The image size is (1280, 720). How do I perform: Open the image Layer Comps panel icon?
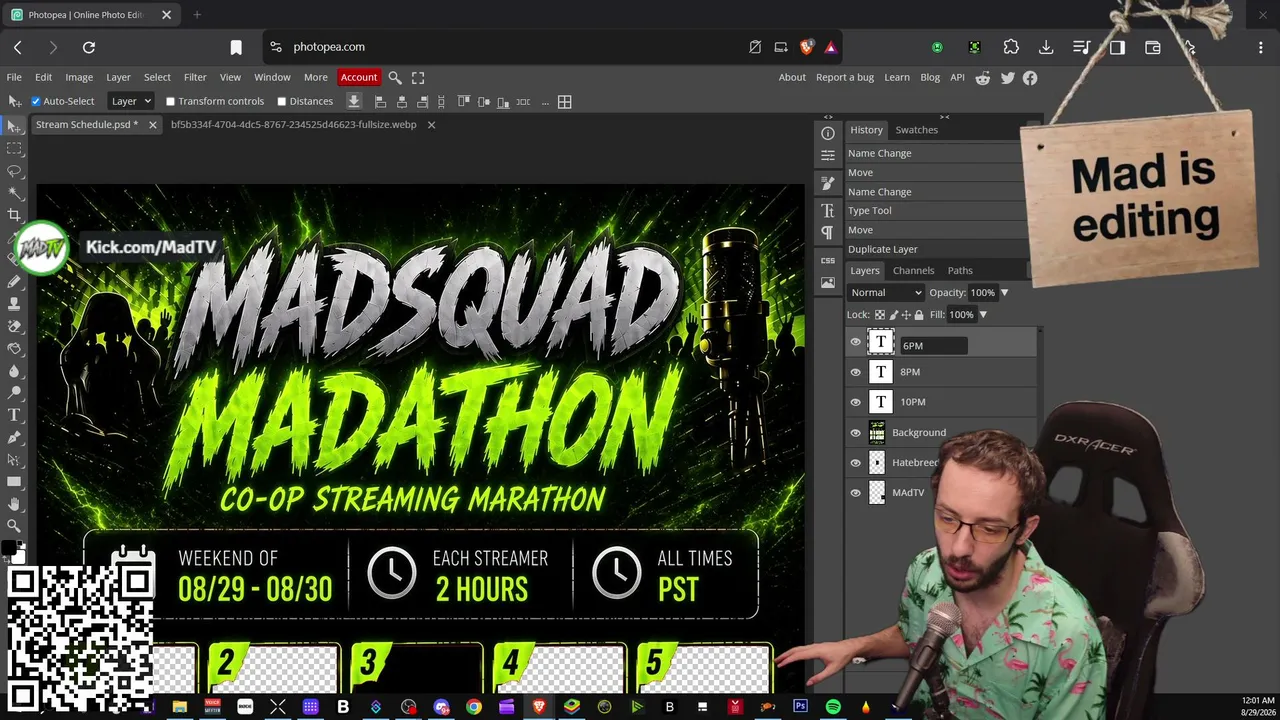pyautogui.click(x=828, y=283)
